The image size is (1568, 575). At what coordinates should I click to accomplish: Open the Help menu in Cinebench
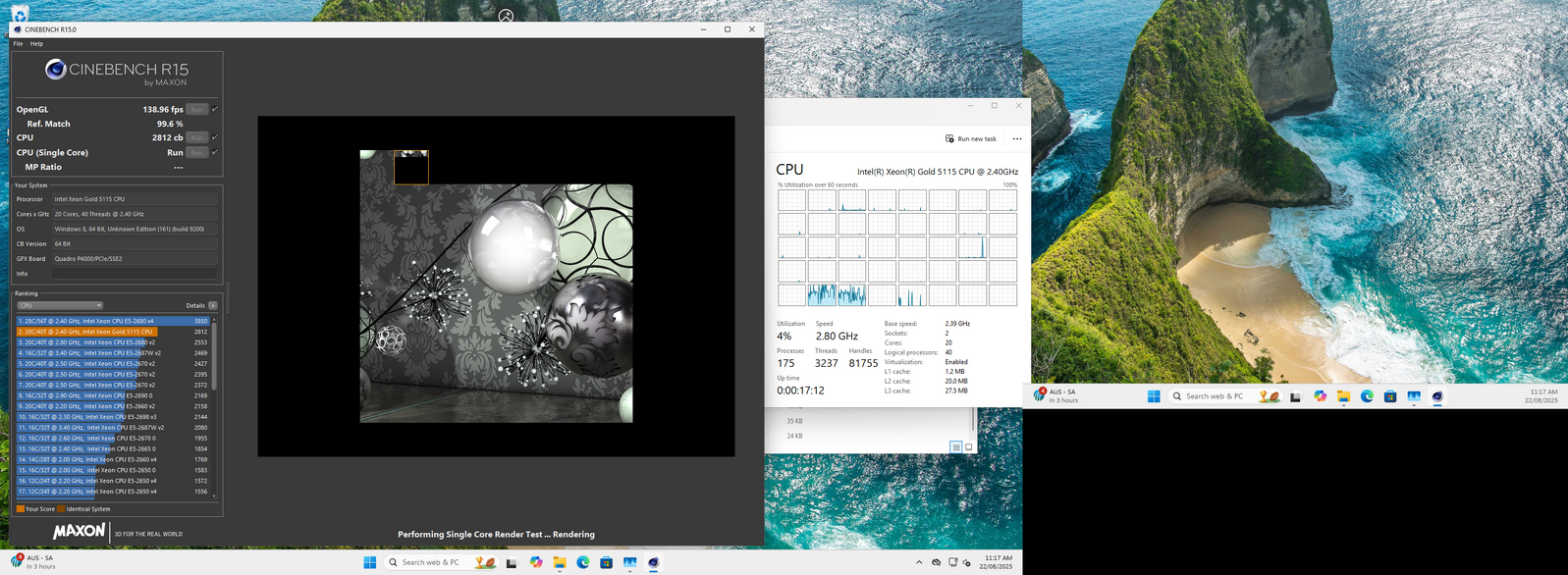click(x=36, y=43)
